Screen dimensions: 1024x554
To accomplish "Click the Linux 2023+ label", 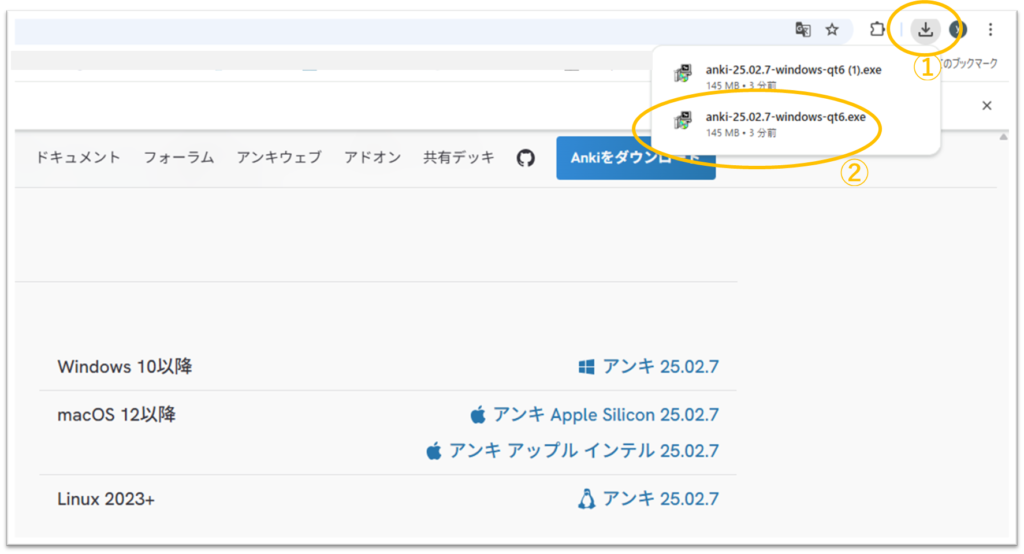I will tap(106, 500).
